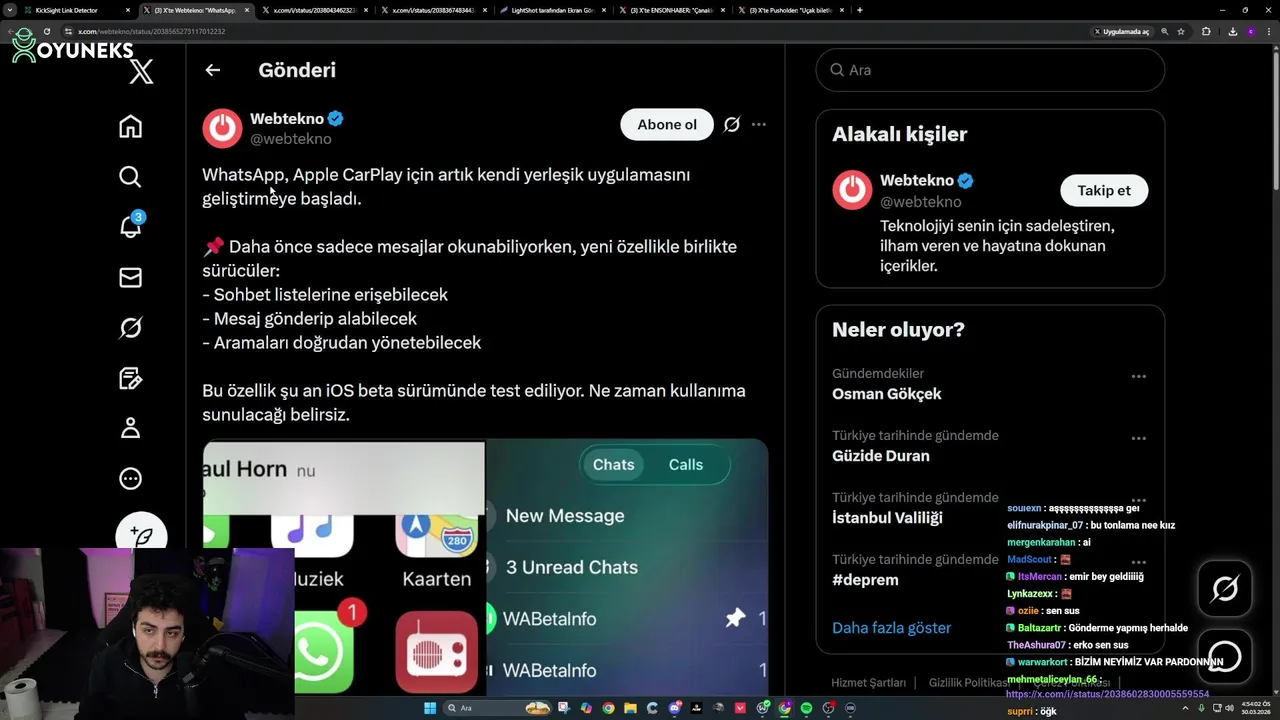Open Grok icon in left sidebar
The height and width of the screenshot is (720, 1280).
[130, 328]
